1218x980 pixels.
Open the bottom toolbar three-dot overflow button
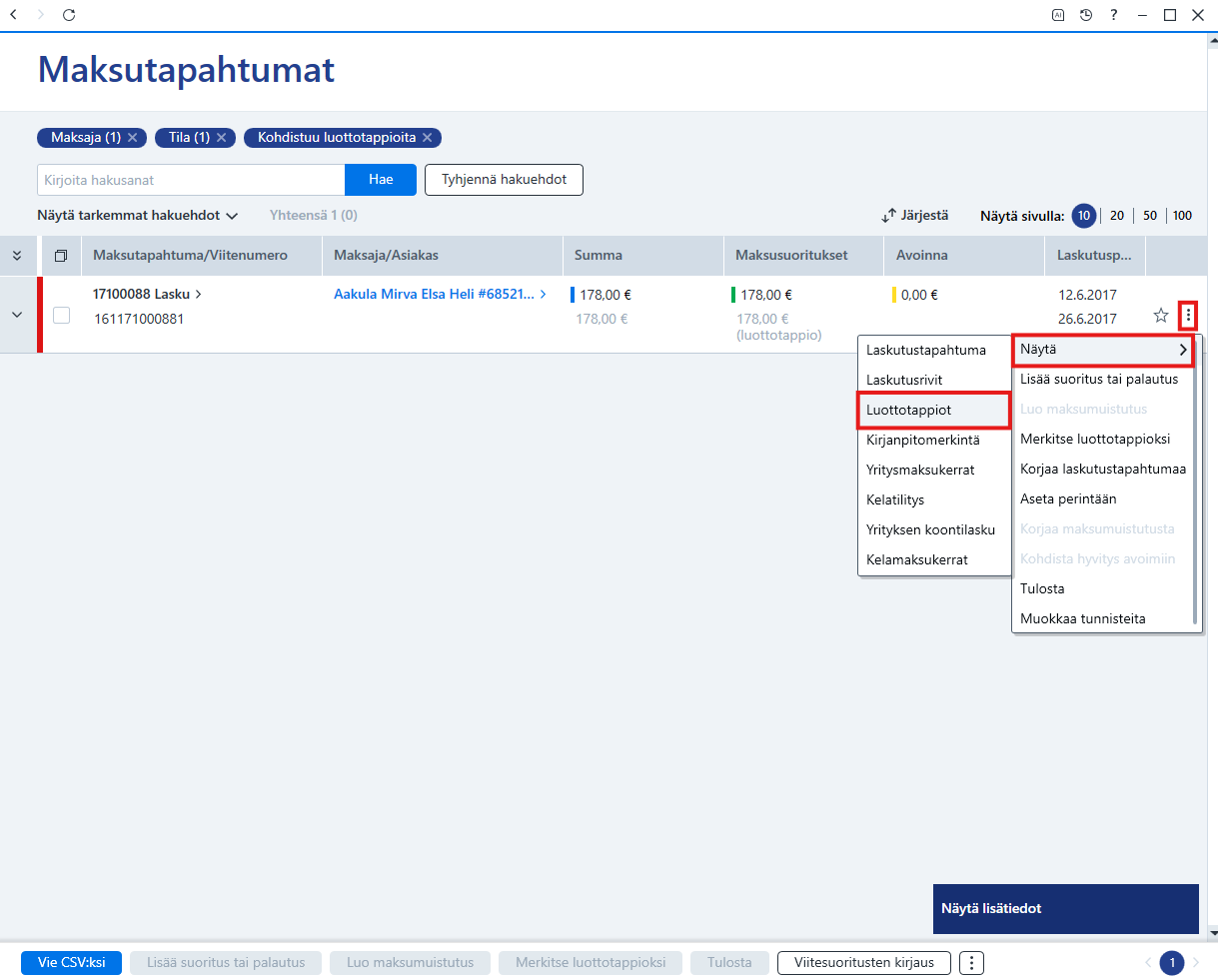971,963
